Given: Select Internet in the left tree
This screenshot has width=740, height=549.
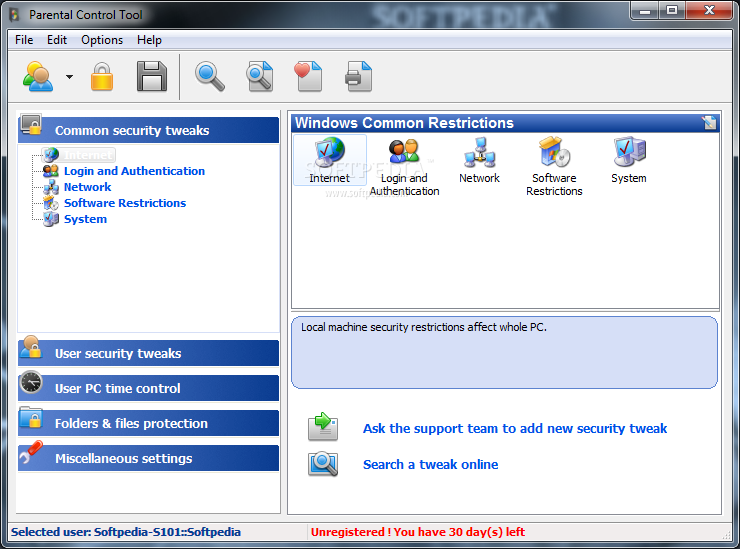Looking at the screenshot, I should tap(88, 155).
